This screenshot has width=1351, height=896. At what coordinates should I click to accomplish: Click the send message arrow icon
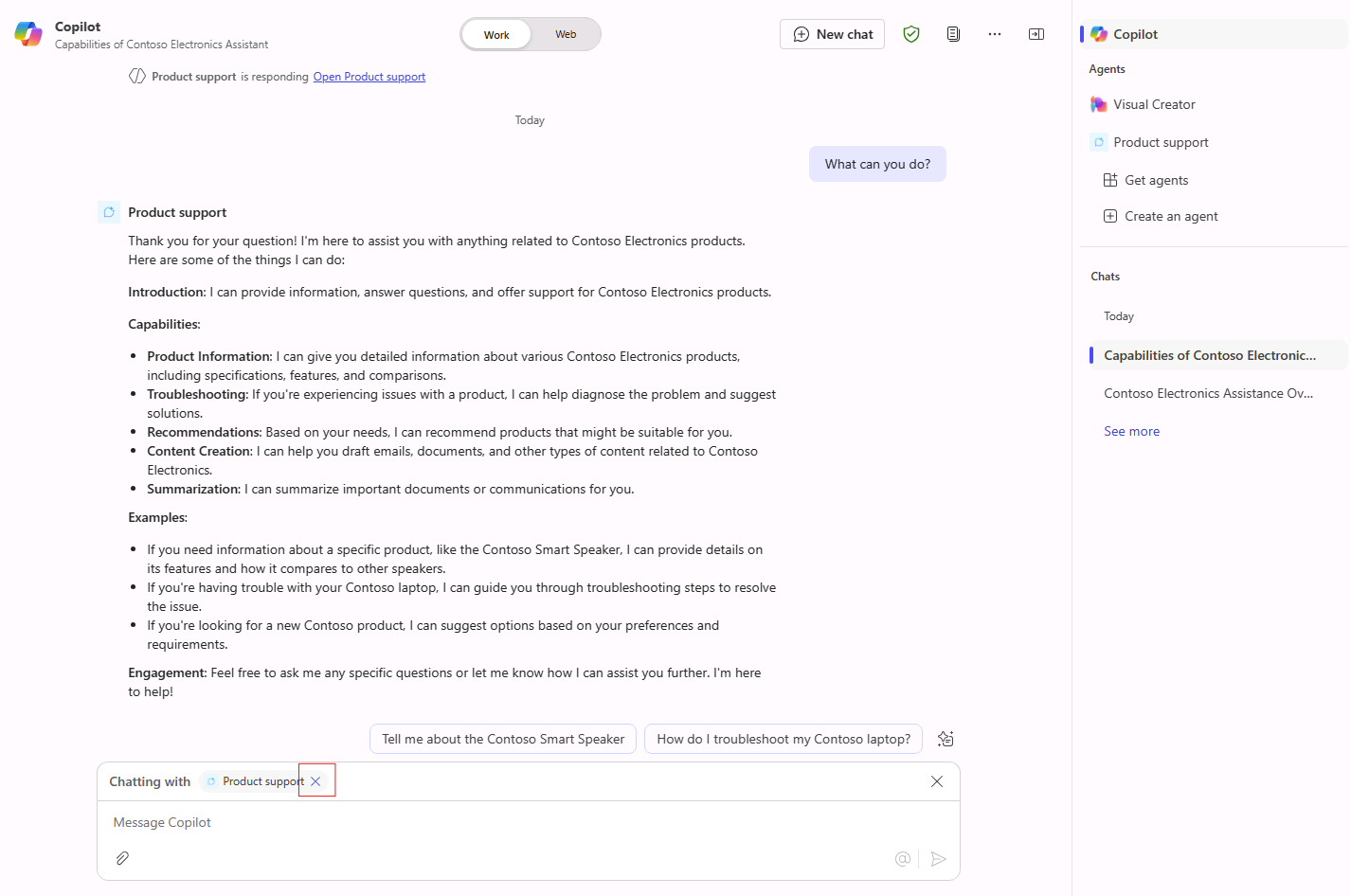coord(939,858)
